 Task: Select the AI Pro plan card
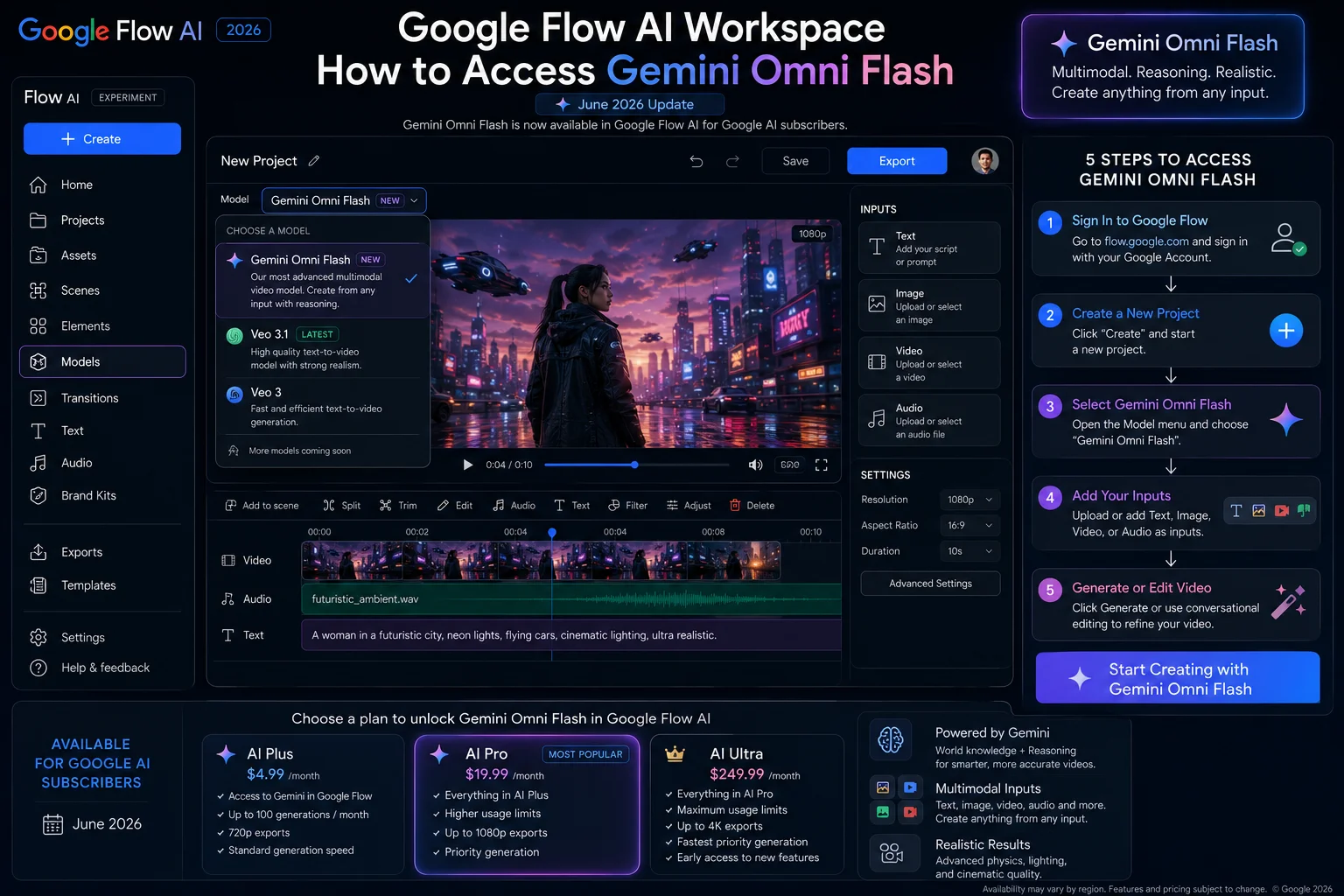point(527,804)
